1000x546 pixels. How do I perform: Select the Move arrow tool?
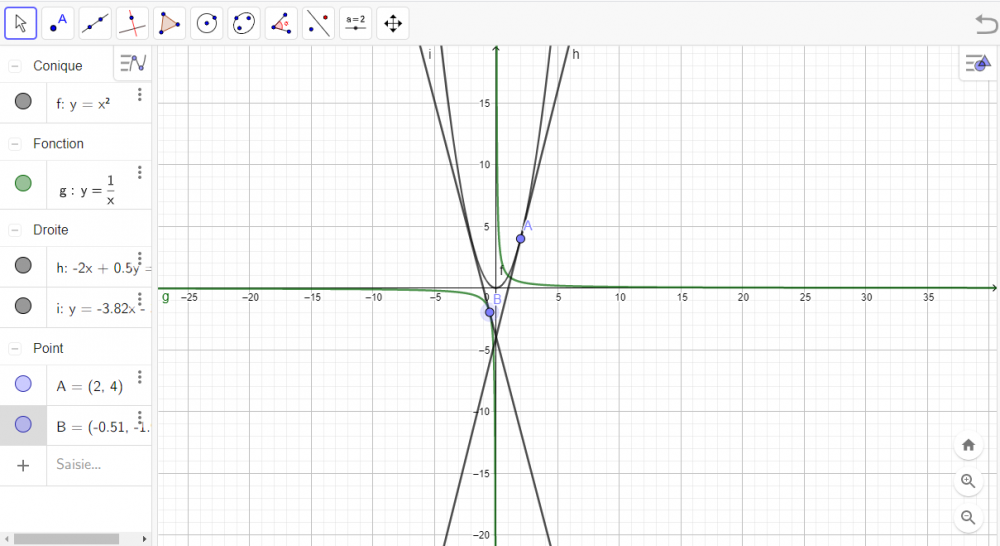[x=21, y=23]
